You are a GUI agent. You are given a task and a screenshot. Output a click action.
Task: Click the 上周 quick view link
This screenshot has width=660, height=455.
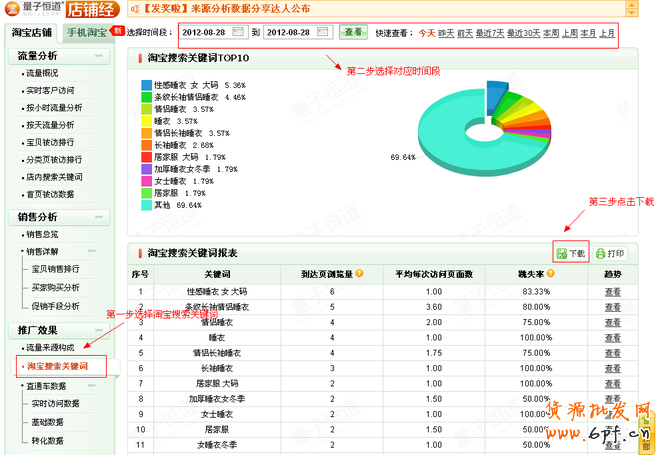click(570, 33)
